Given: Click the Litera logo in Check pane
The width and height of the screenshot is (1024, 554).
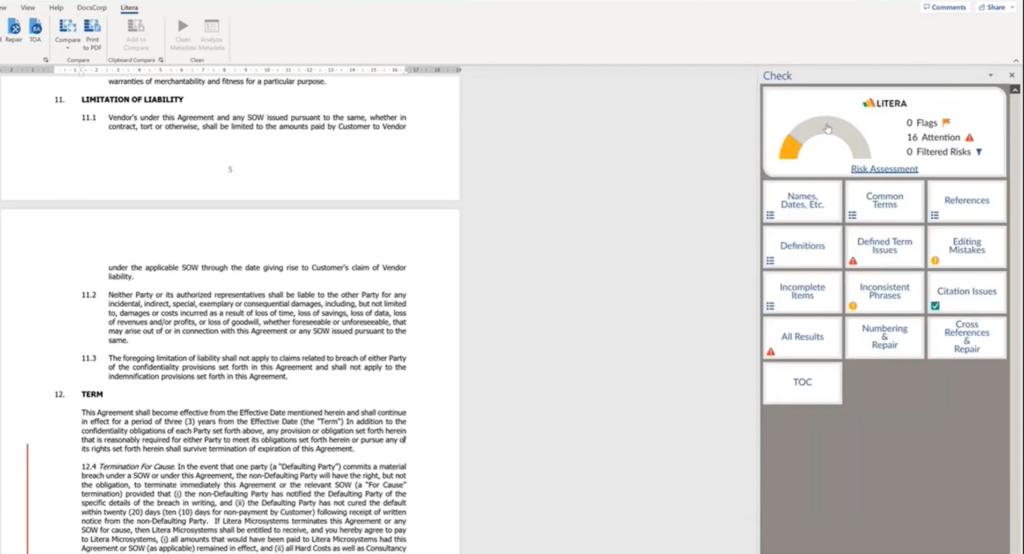Looking at the screenshot, I should pos(884,103).
